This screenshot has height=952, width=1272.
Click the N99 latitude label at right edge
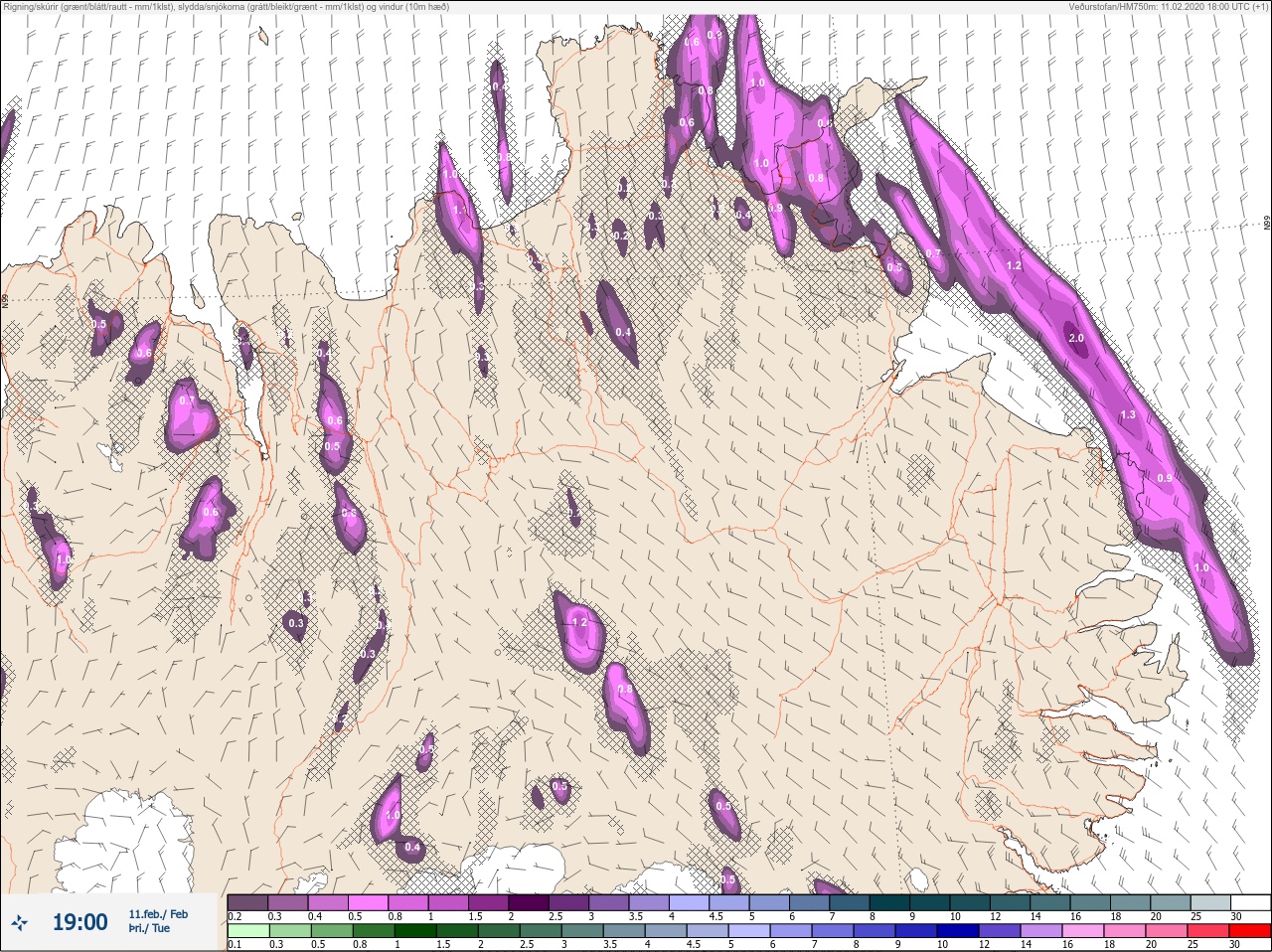coord(1267,224)
